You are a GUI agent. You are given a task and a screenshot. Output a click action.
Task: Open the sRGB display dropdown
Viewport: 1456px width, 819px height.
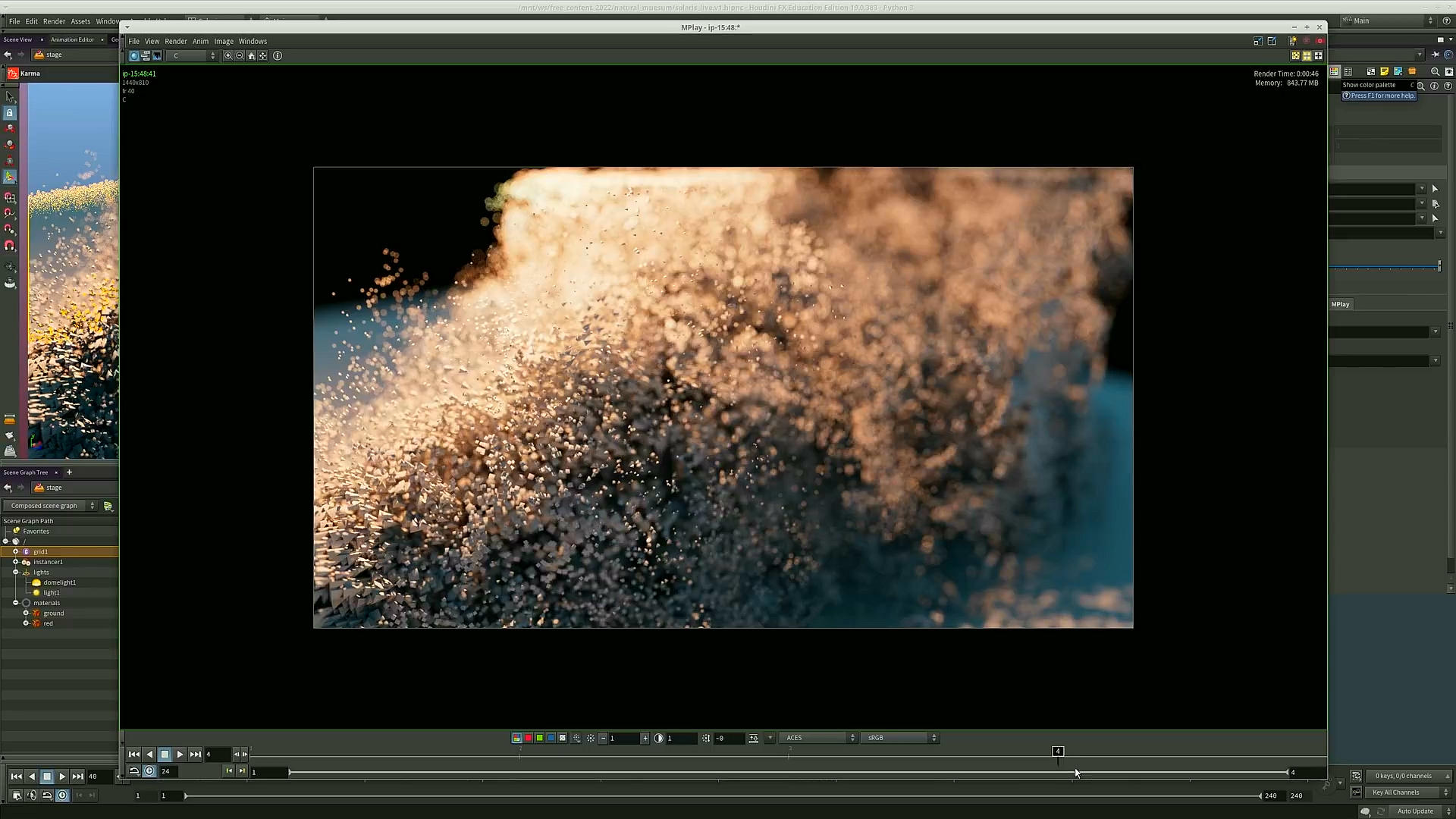click(x=900, y=738)
